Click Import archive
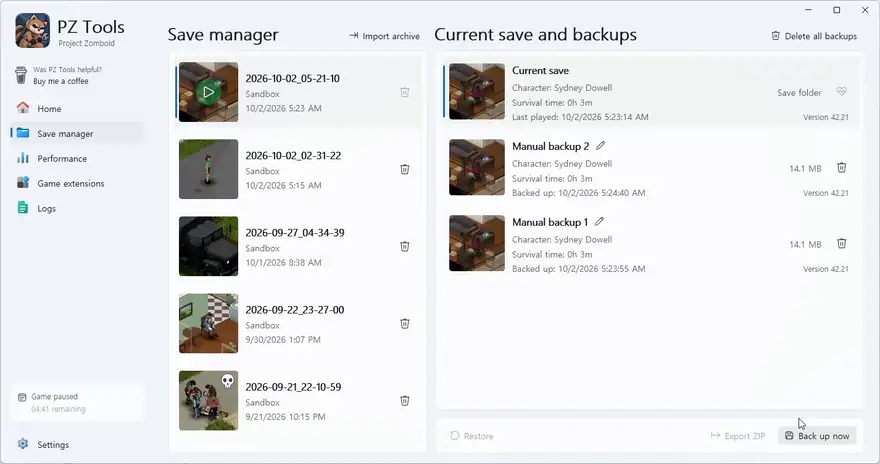The image size is (880, 464). 384,36
